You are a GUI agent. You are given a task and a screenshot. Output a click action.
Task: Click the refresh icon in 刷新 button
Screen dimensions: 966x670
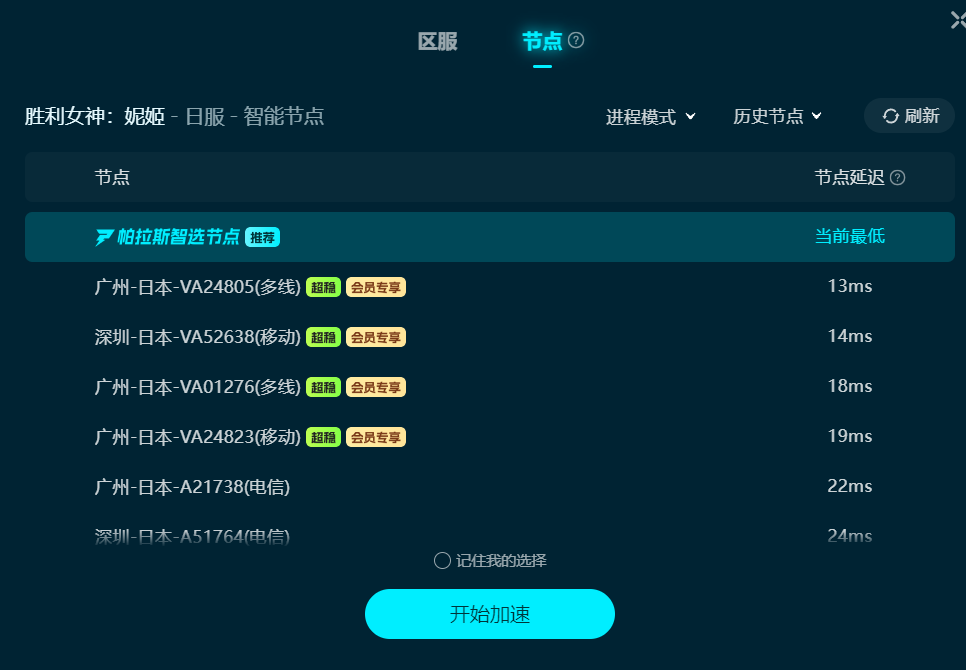[x=891, y=116]
